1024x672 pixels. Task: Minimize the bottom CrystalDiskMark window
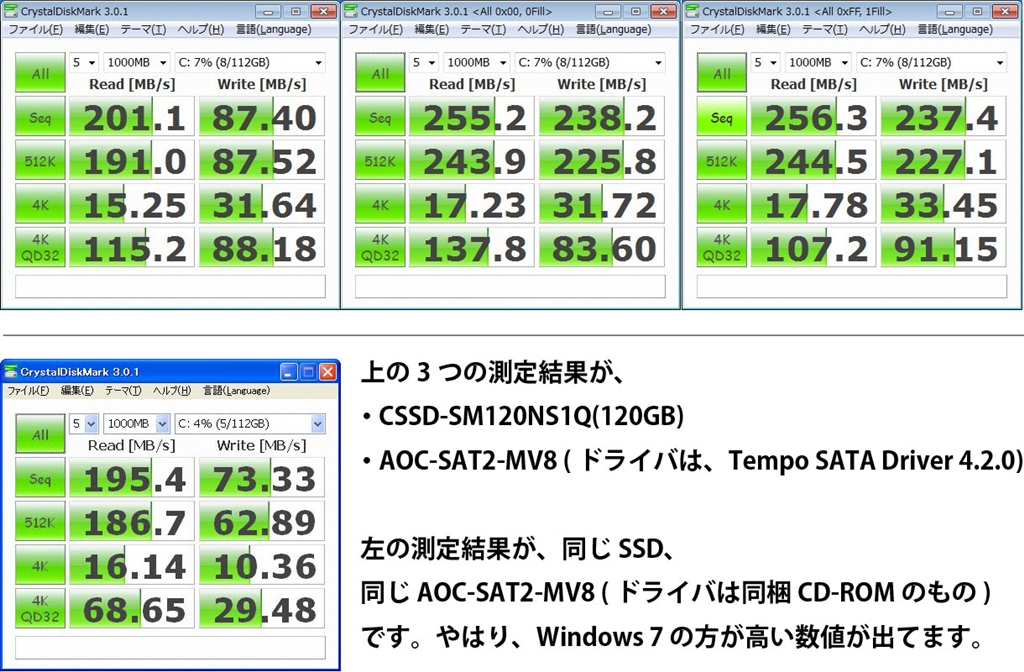pos(289,372)
